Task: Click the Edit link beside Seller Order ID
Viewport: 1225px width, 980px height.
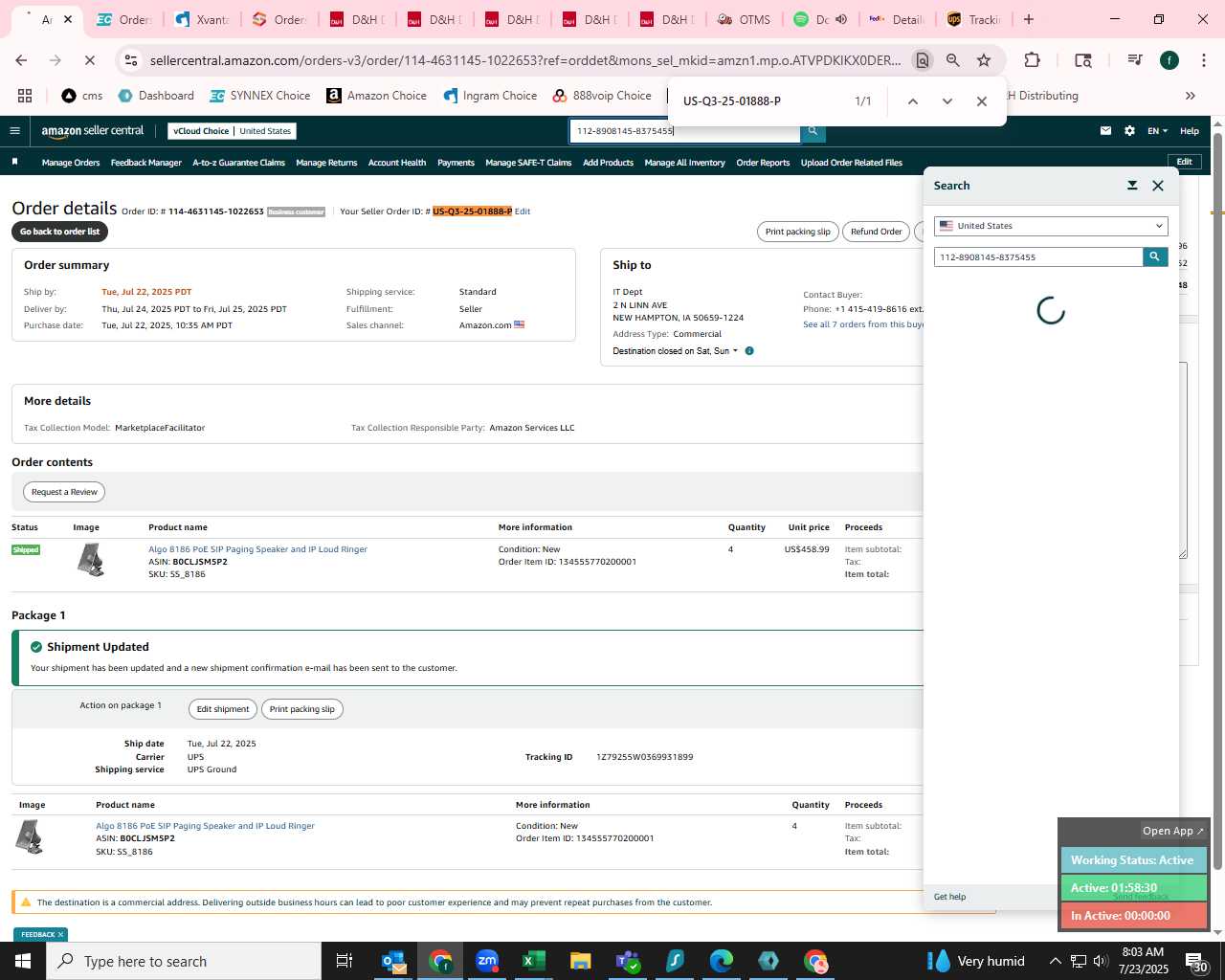Action: click(523, 212)
